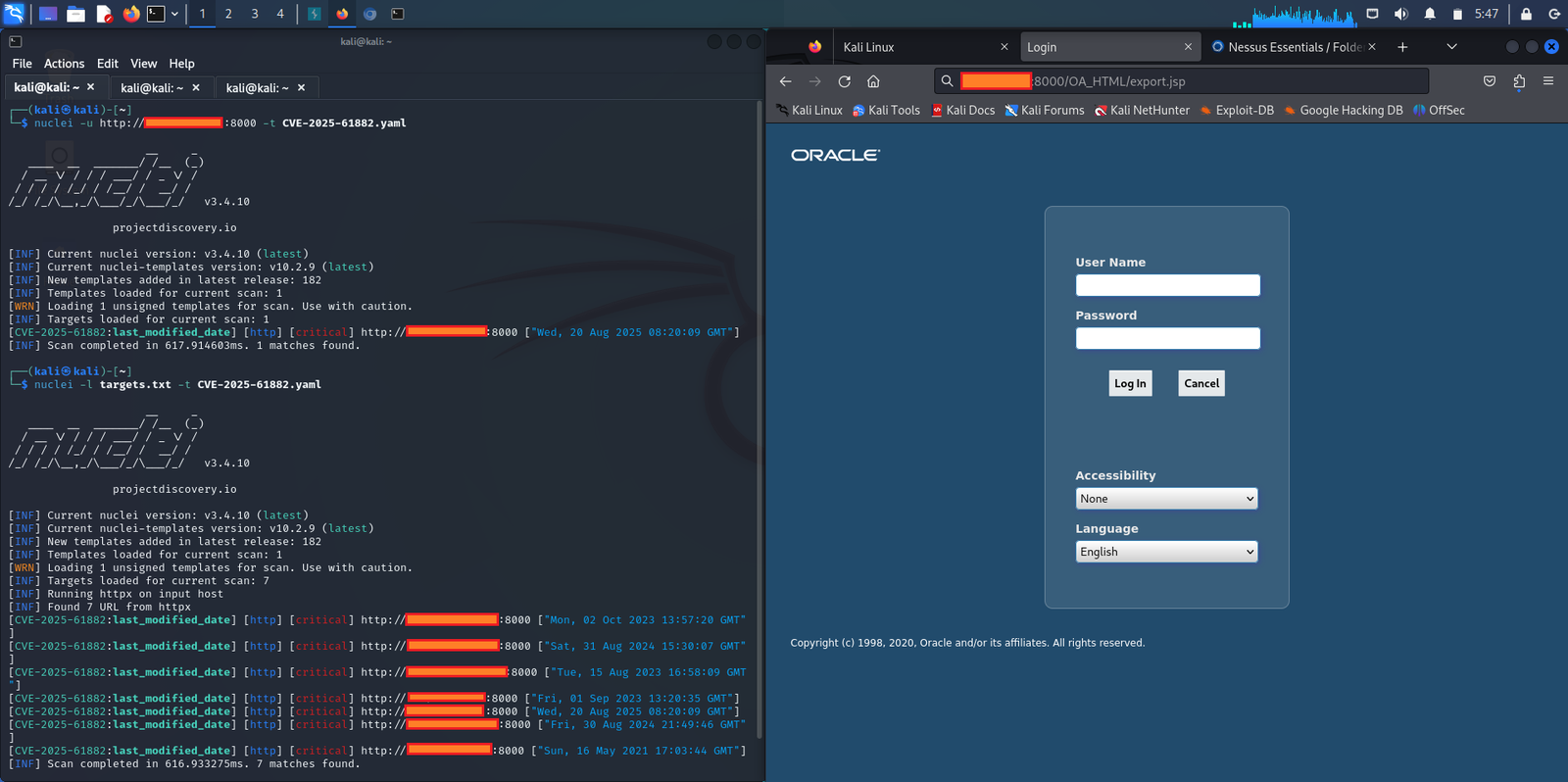Close the Login browser tab
The width and height of the screenshot is (1568, 782).
1188,47
